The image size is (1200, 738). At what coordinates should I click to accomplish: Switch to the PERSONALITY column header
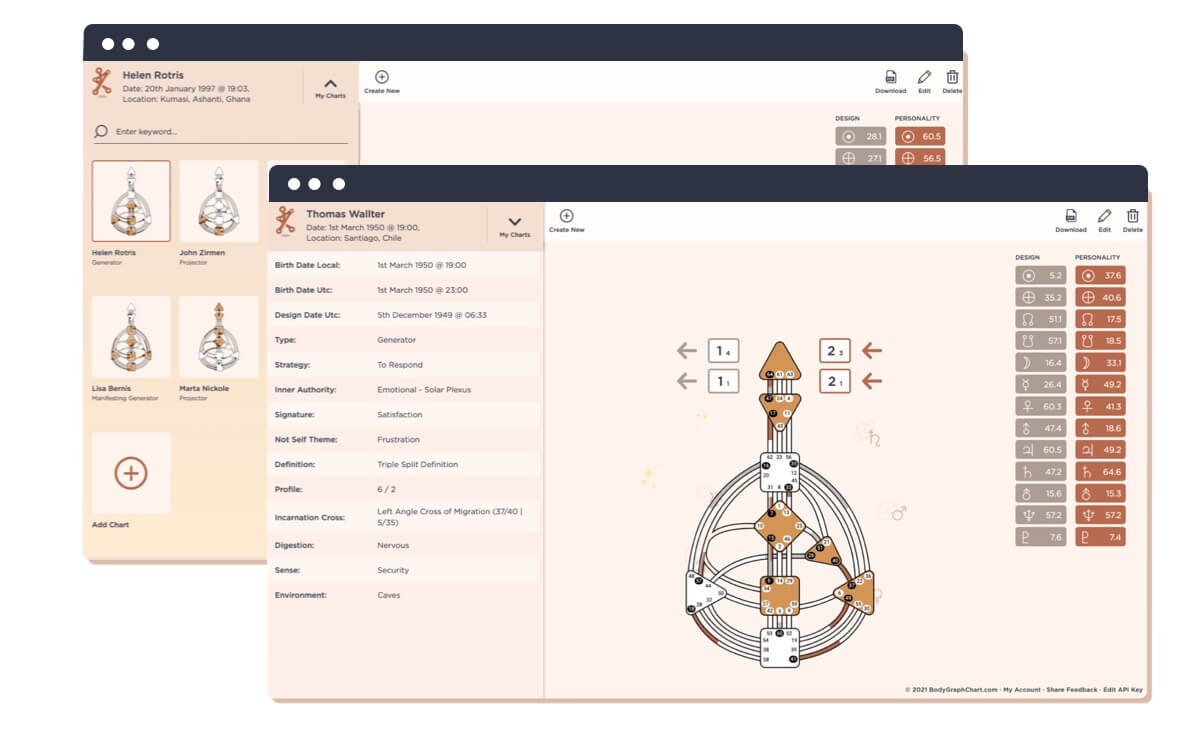point(1098,257)
